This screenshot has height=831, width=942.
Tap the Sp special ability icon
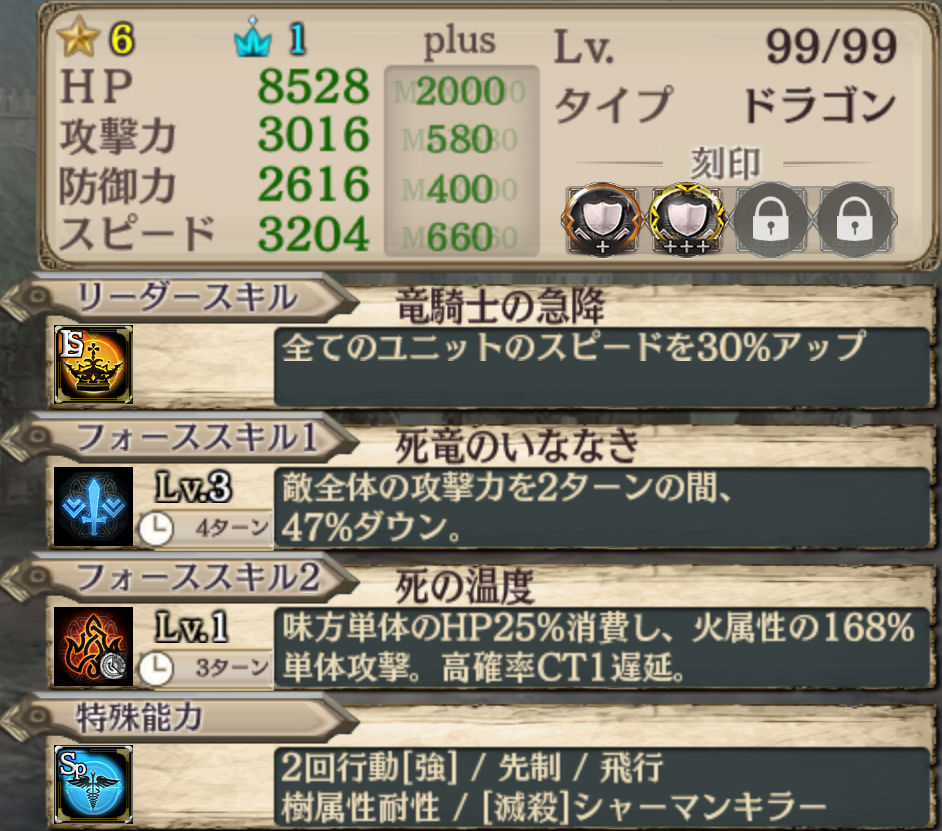pyautogui.click(x=93, y=785)
